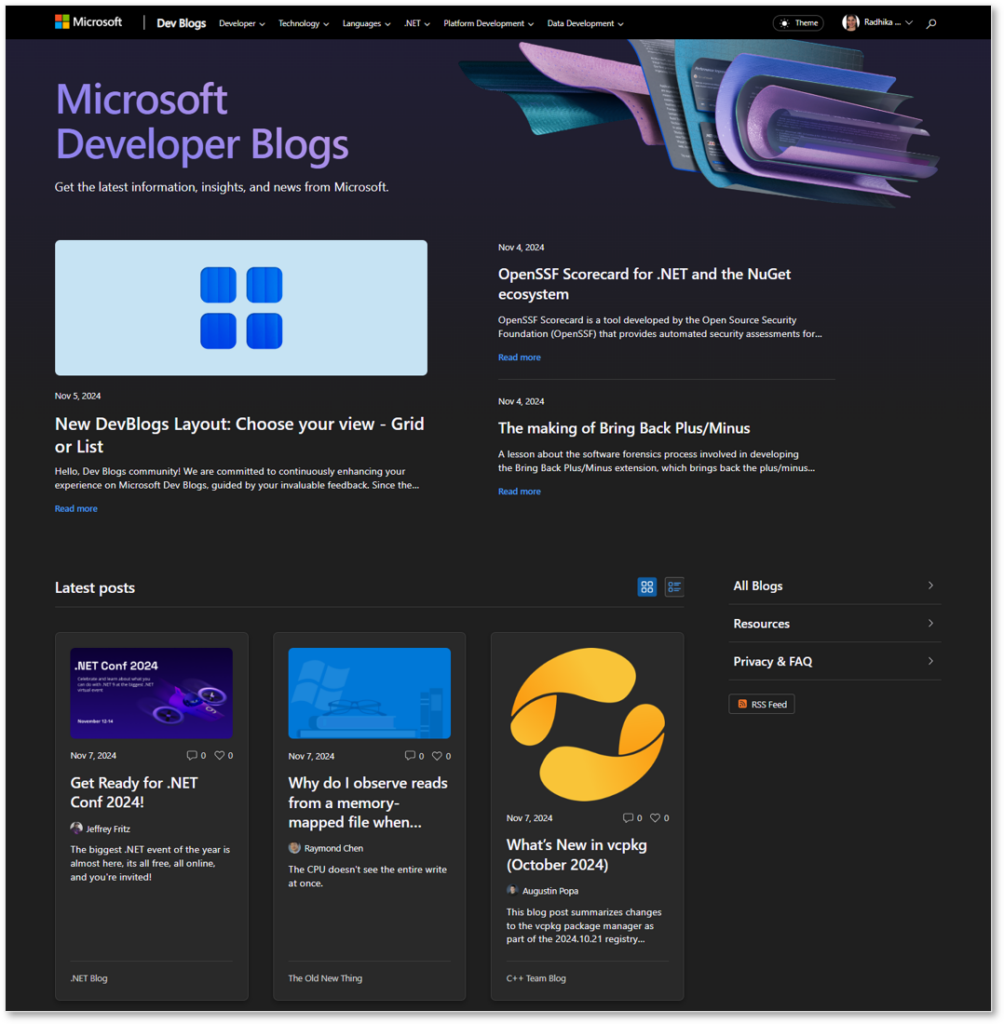Click the .NET Conf 2024 thumbnail
The height and width of the screenshot is (1024, 1004).
click(x=151, y=693)
